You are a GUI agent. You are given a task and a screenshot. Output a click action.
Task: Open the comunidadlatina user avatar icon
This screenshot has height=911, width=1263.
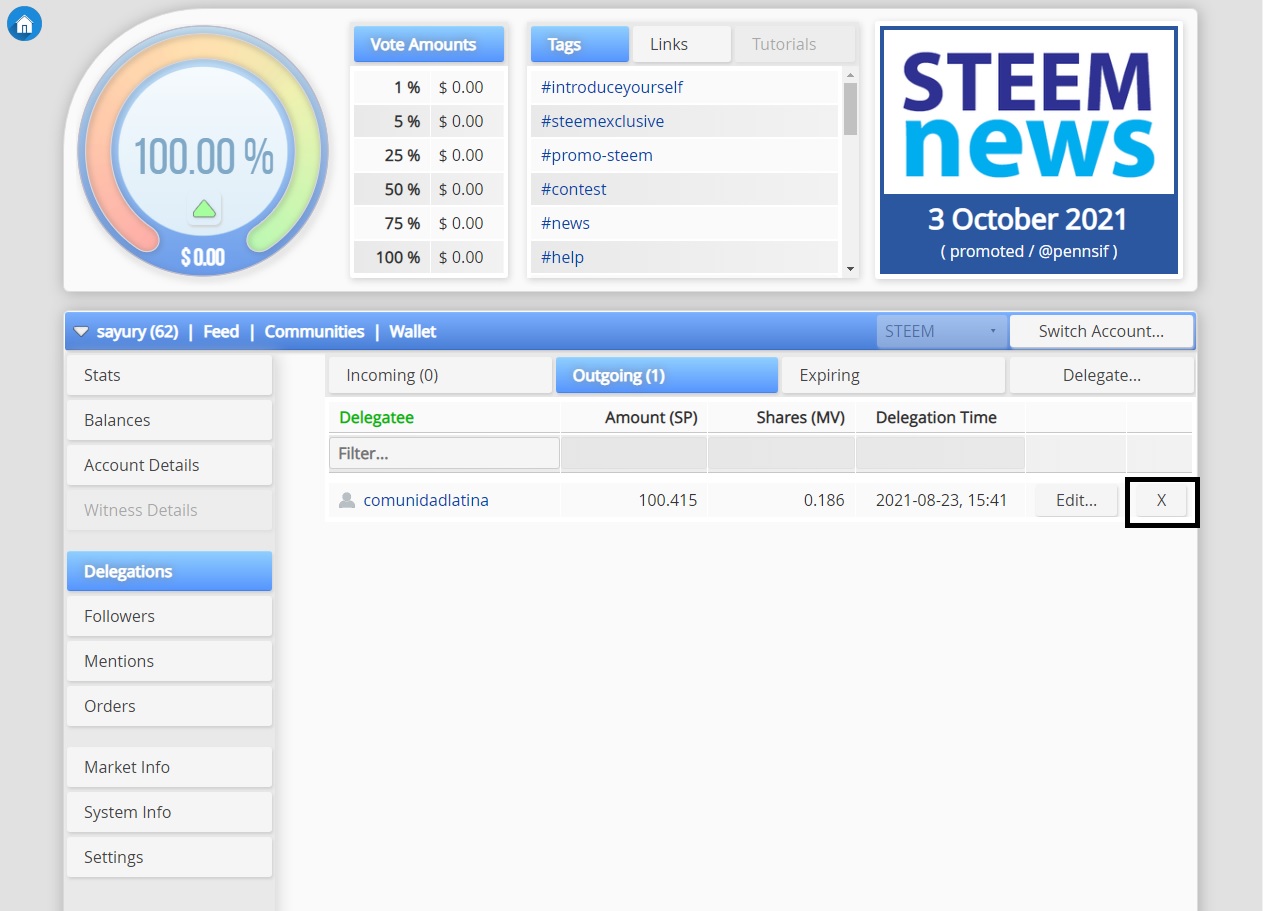(x=347, y=500)
